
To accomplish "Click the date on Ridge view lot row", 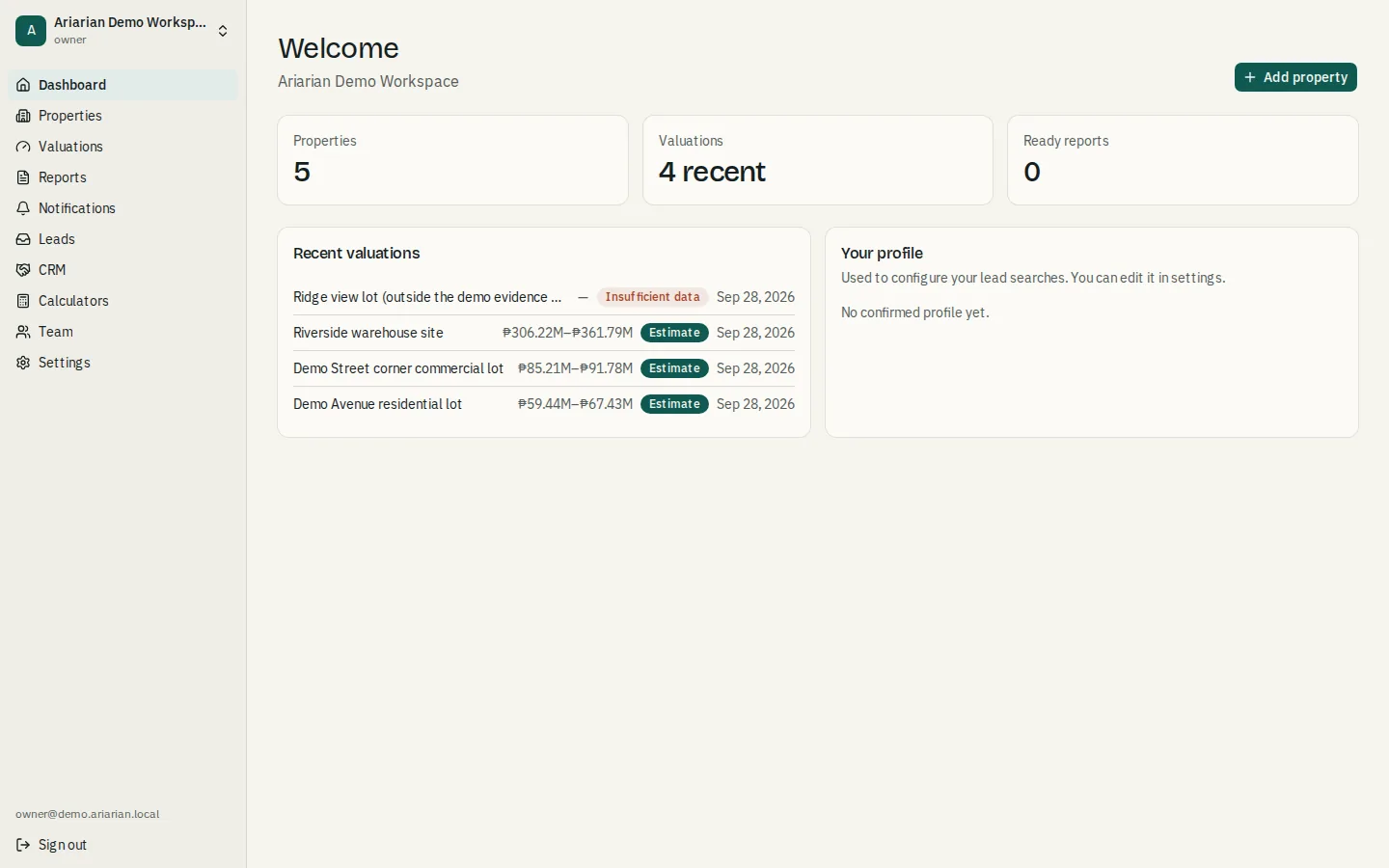I will click(756, 297).
